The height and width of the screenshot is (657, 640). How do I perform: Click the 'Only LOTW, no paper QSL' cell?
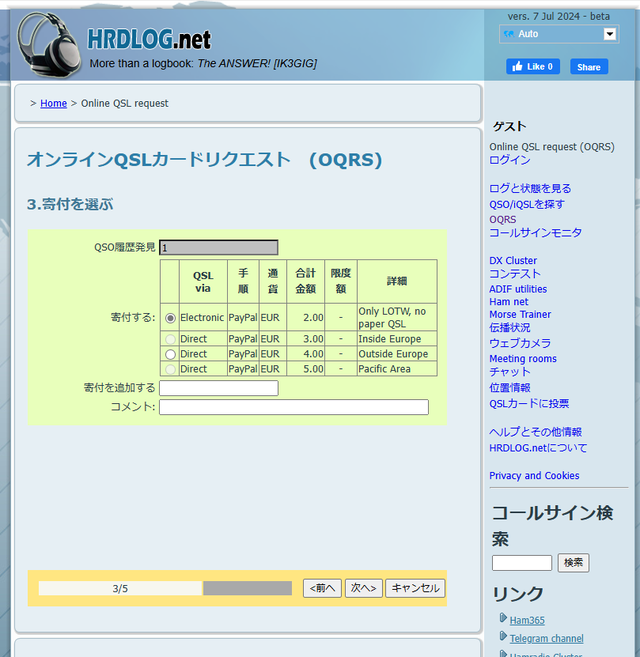click(397, 318)
